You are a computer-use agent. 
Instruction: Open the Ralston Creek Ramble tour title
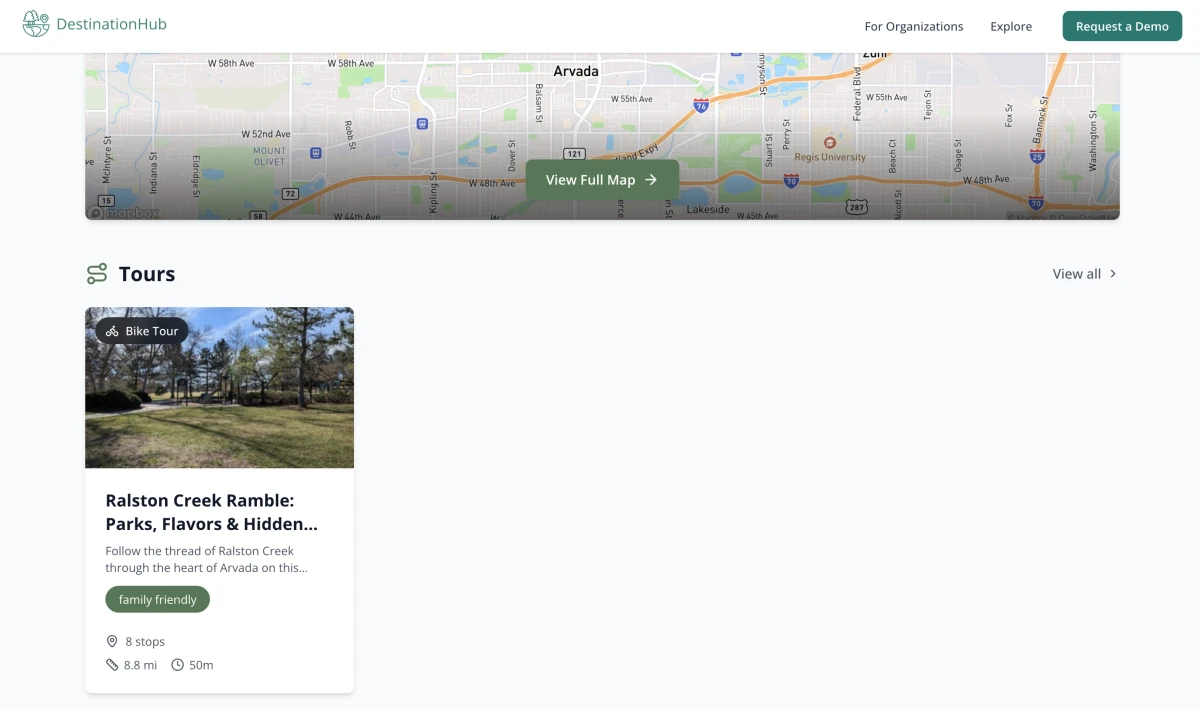pos(212,512)
